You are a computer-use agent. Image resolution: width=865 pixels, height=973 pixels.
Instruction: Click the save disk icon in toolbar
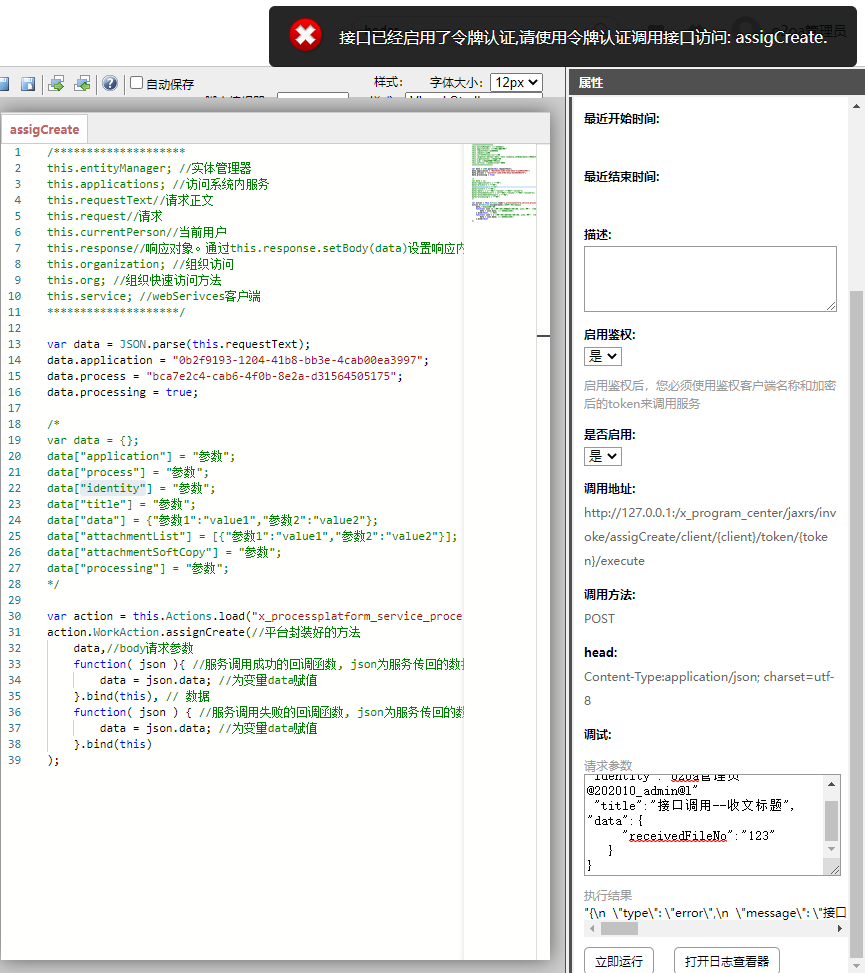[x=28, y=84]
